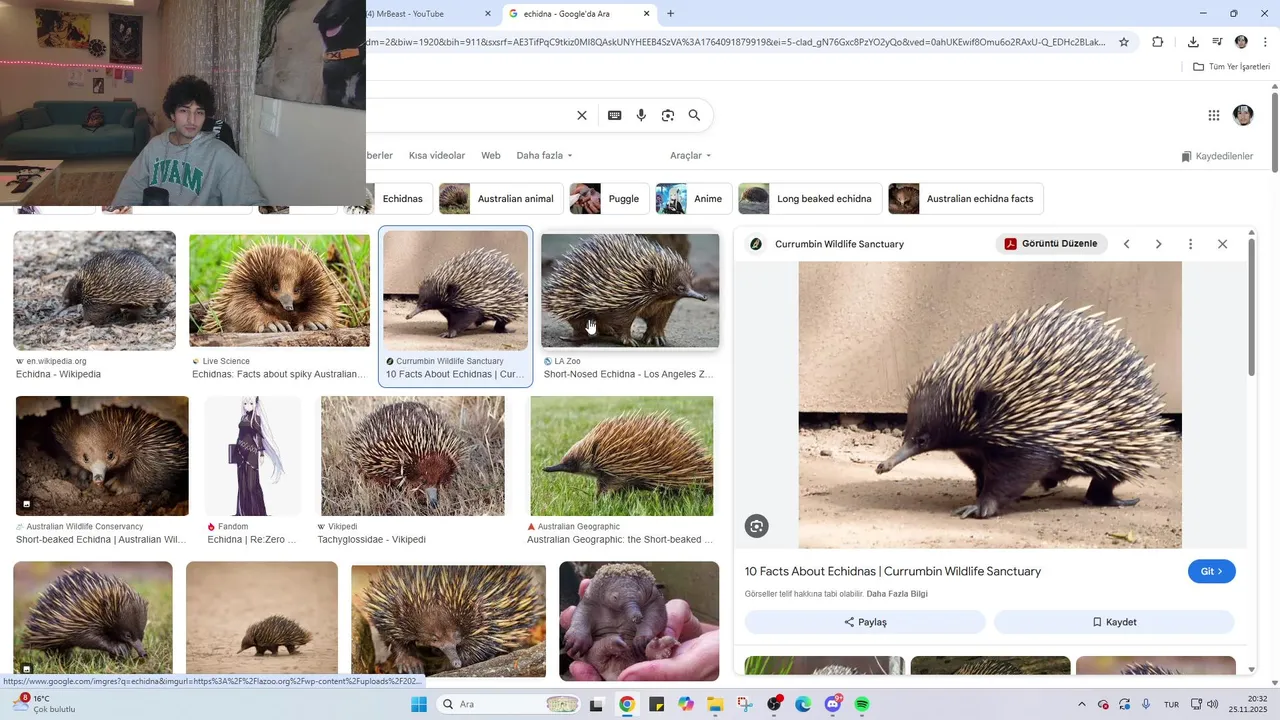Screen dimensions: 1280x720
Task: Open Snipping Tool from the taskbar
Action: 744,704
